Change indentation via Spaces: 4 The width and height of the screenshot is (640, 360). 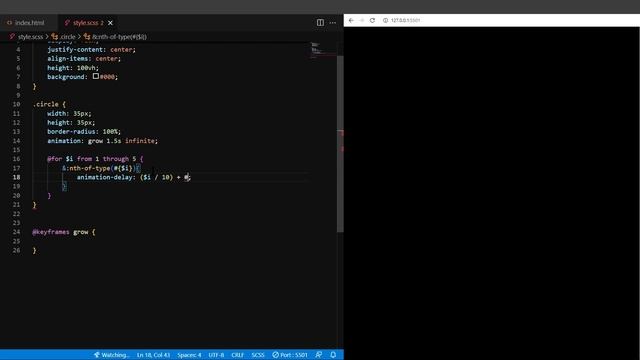click(189, 355)
